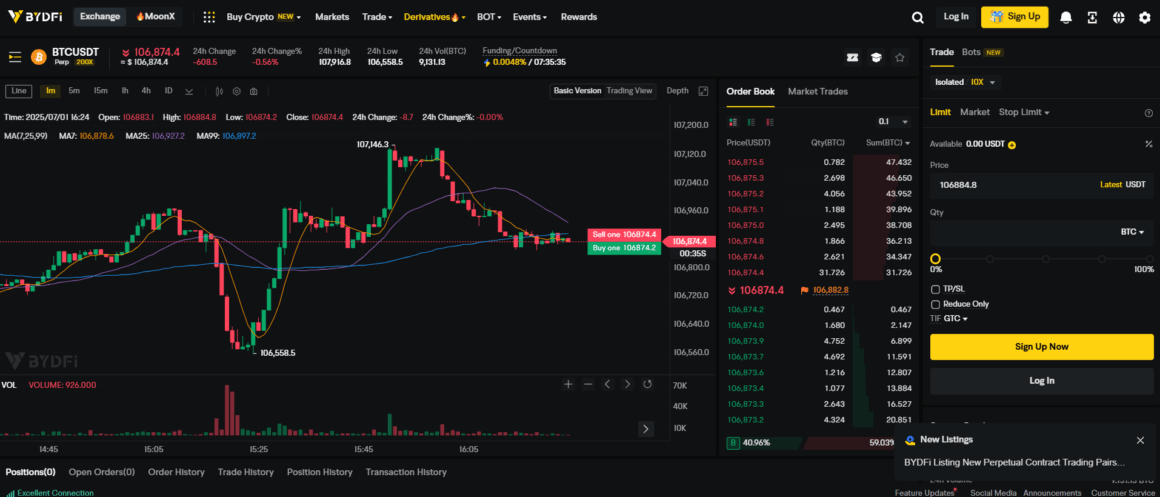The image size is (1160, 497).
Task: Open order book 0.1 precision dropdown
Action: click(x=893, y=122)
